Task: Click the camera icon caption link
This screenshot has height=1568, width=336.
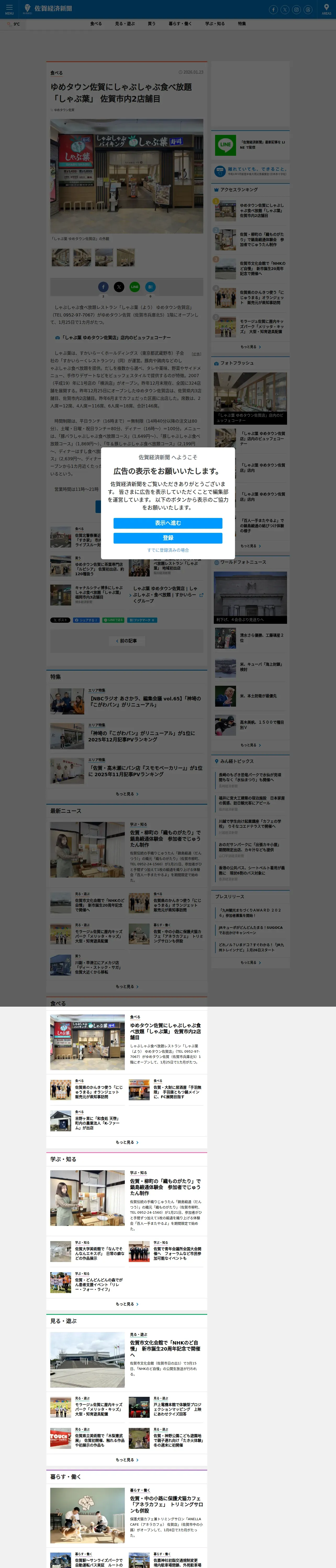Action: click(113, 338)
